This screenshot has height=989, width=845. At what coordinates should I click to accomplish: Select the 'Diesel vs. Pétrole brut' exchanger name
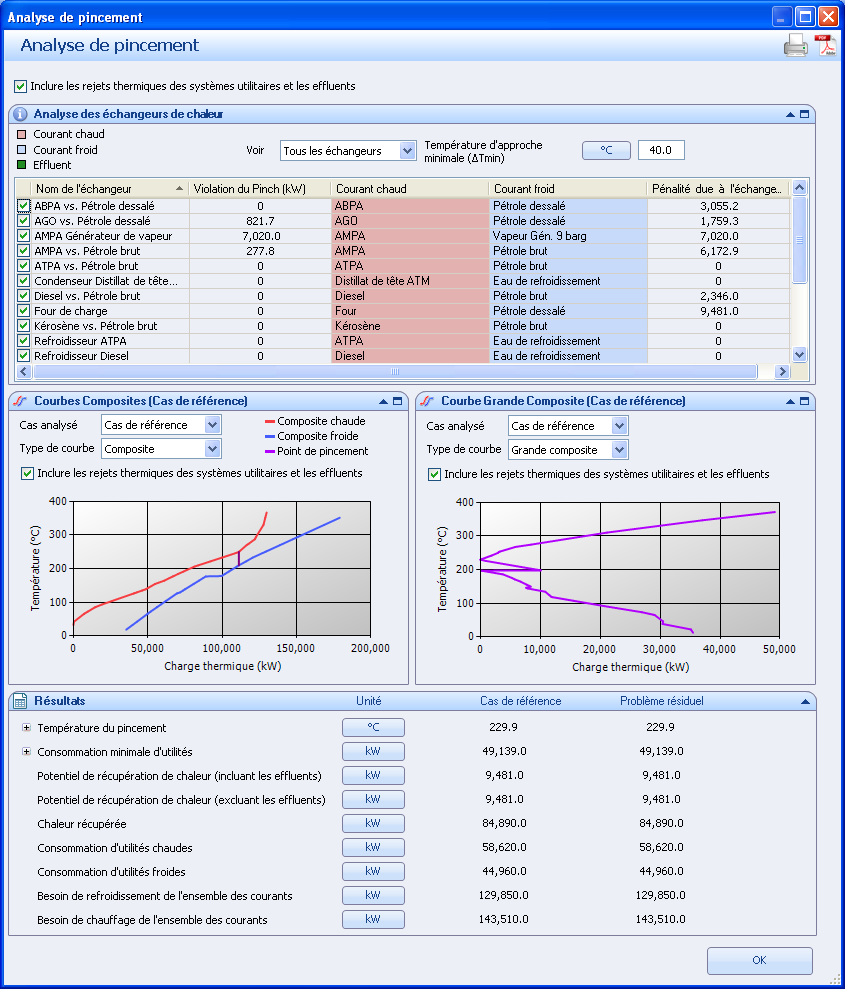(87, 296)
